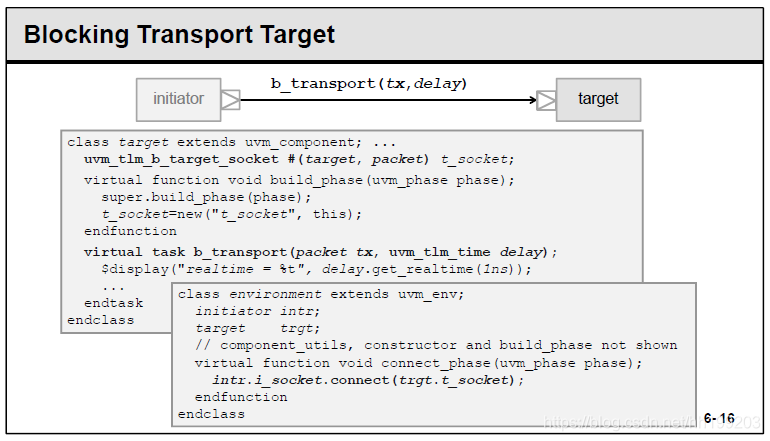Click the t_socket=new statement
Screen dimensions: 770x441
click(231, 214)
